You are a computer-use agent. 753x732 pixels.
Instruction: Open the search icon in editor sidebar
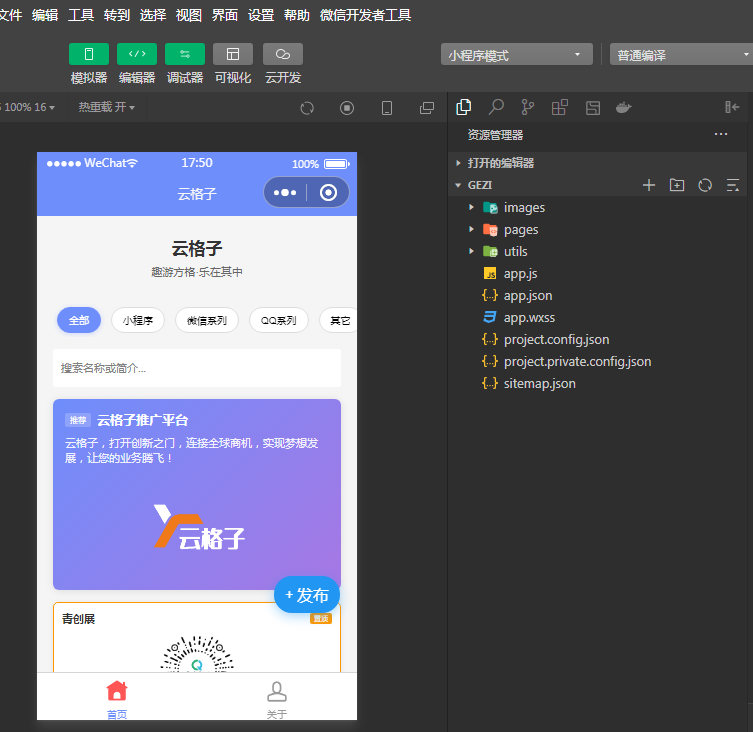click(496, 107)
